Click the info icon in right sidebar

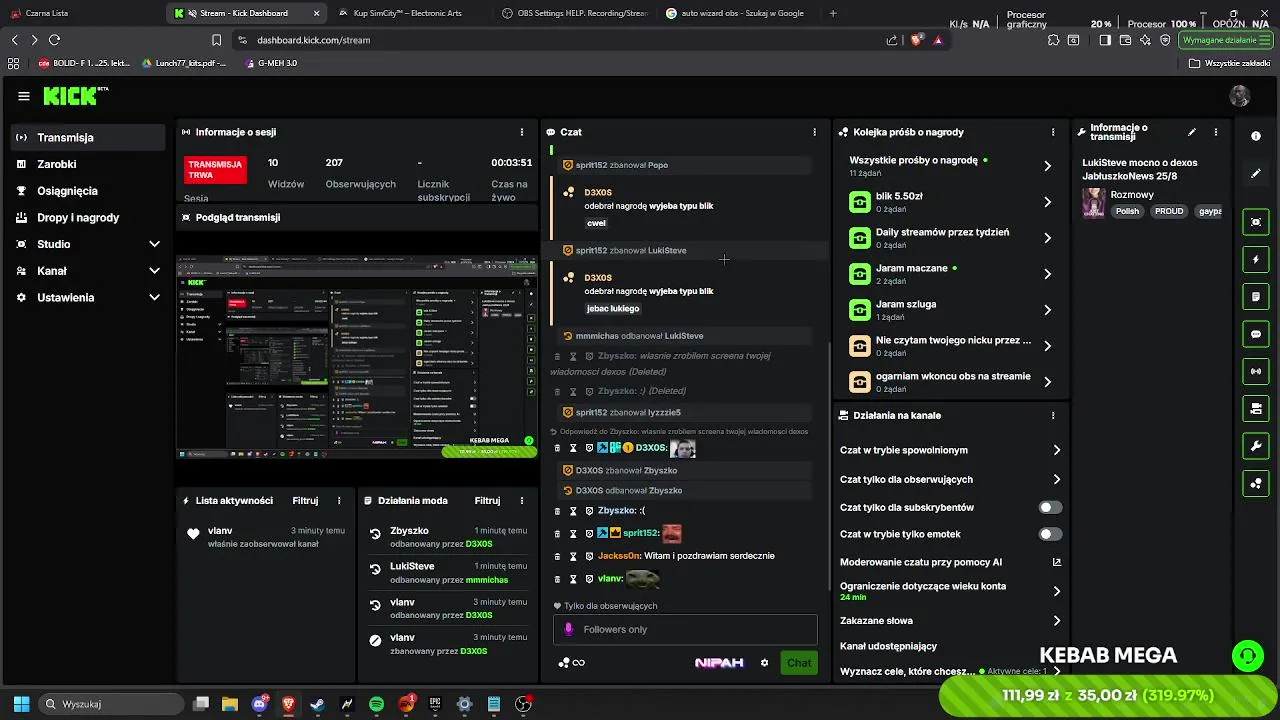tap(1256, 136)
